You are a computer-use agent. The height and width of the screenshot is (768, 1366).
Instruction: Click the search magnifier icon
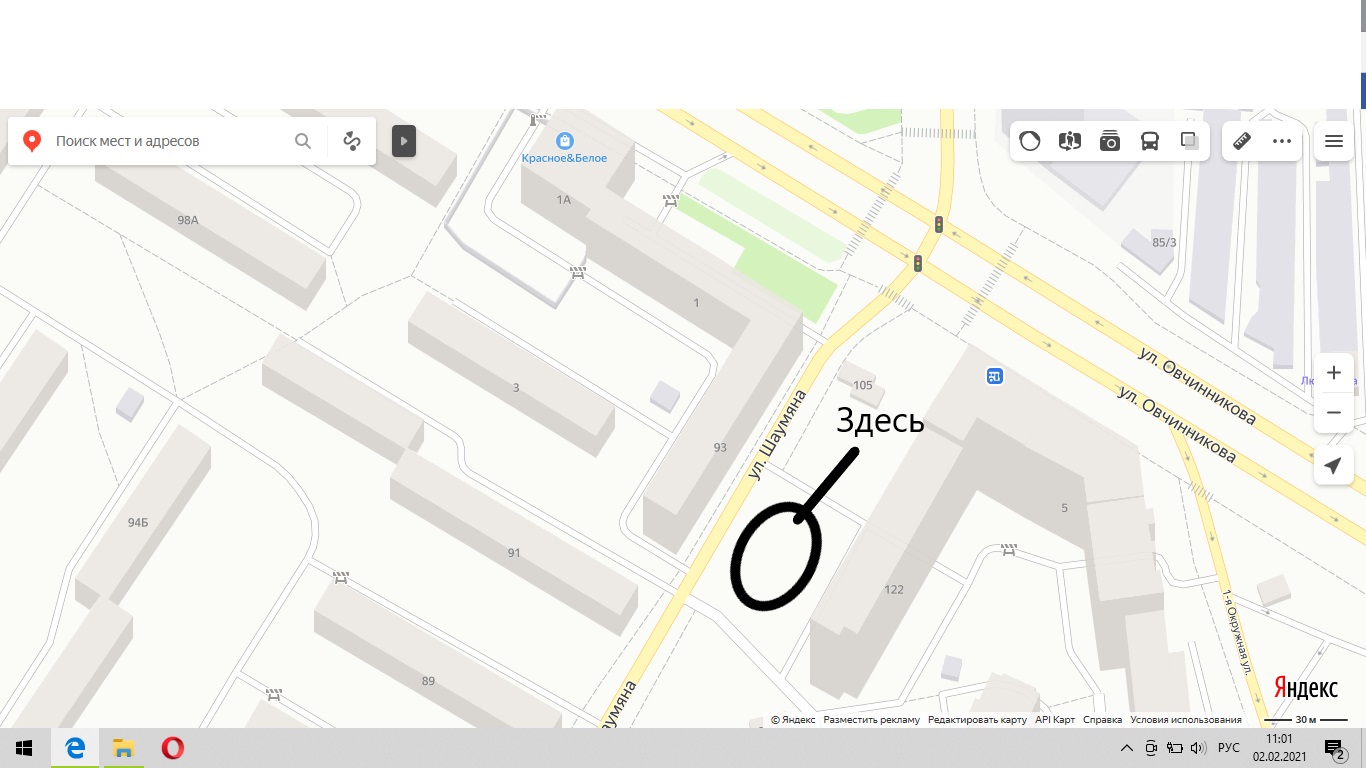click(x=303, y=141)
